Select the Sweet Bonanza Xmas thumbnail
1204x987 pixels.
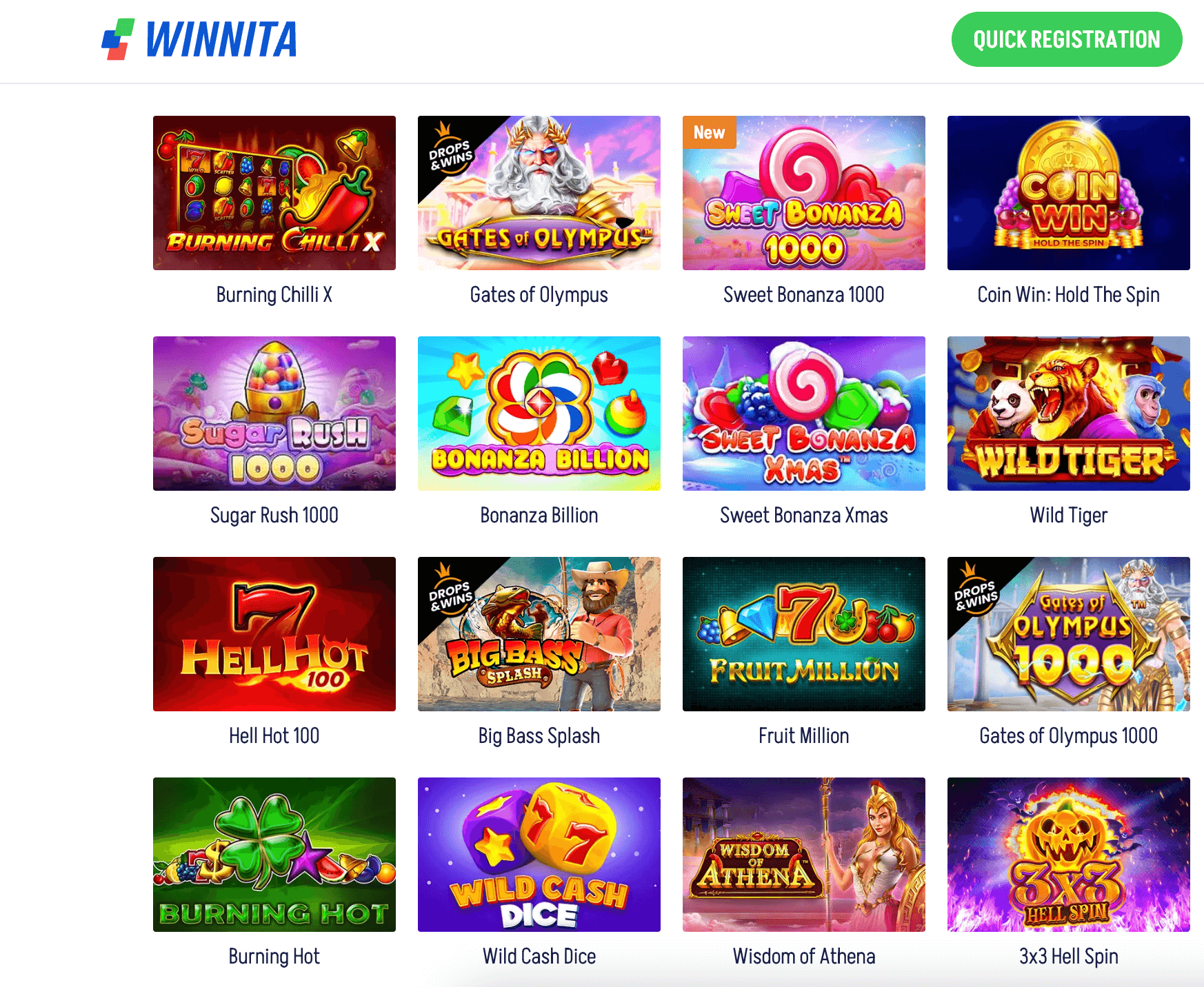tap(804, 414)
